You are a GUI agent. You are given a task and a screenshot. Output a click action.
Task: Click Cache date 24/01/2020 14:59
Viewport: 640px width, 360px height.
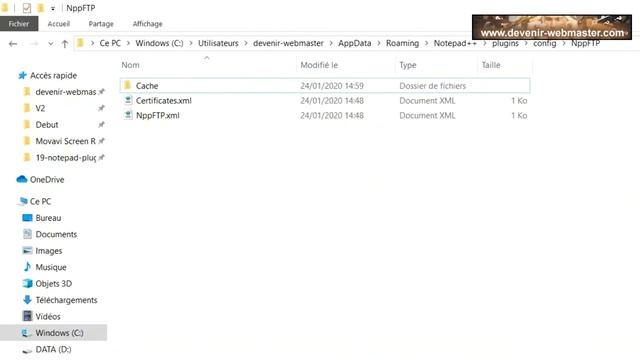click(x=332, y=86)
